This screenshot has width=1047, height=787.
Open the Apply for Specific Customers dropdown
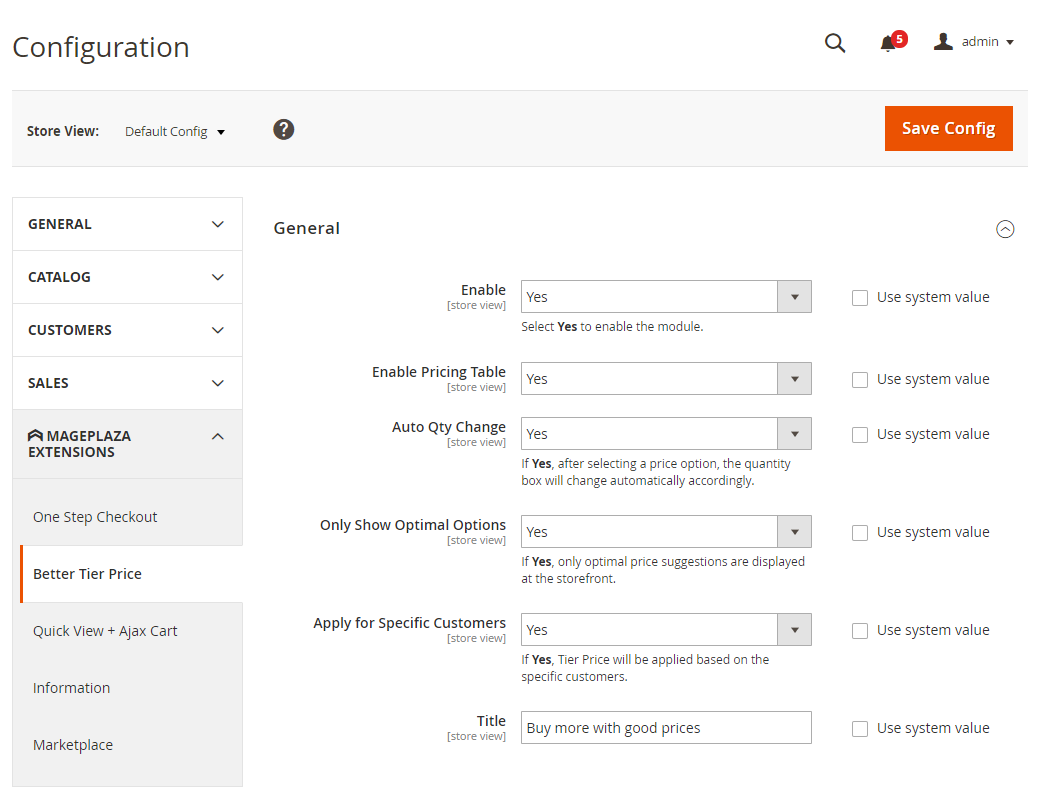pyautogui.click(x=665, y=630)
